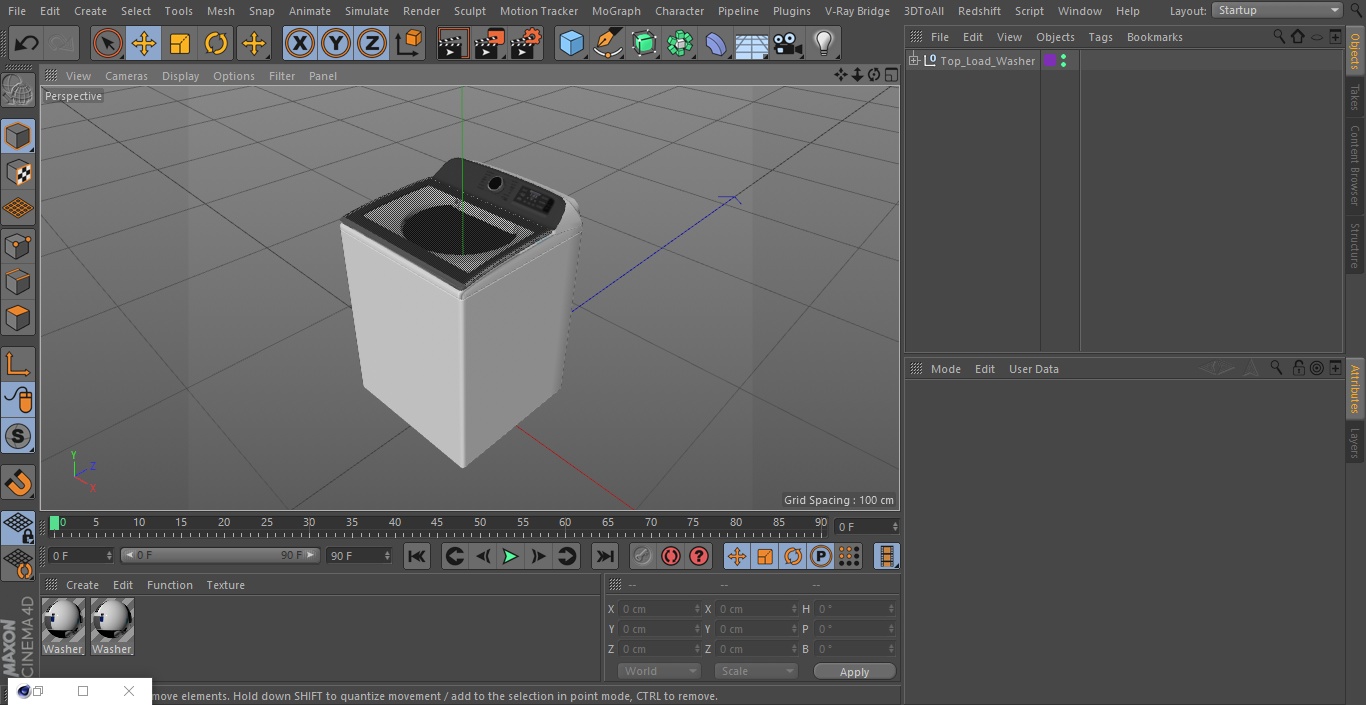
Task: Select second Washer material thumbnail
Action: click(x=112, y=627)
